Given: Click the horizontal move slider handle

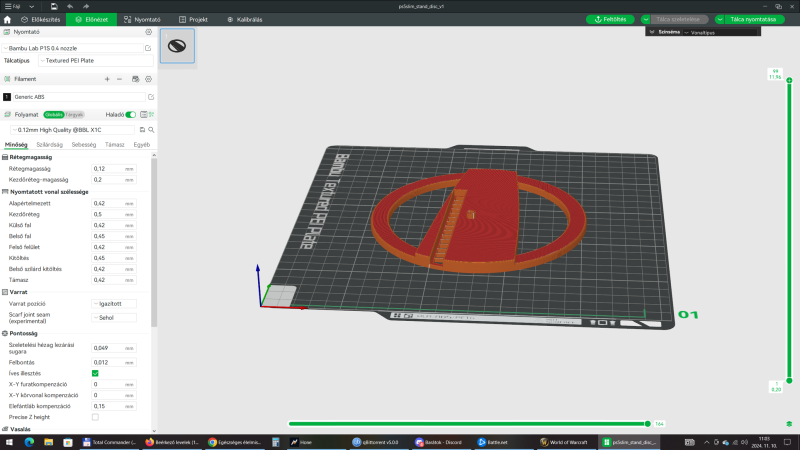Looking at the screenshot, I should tap(647, 424).
